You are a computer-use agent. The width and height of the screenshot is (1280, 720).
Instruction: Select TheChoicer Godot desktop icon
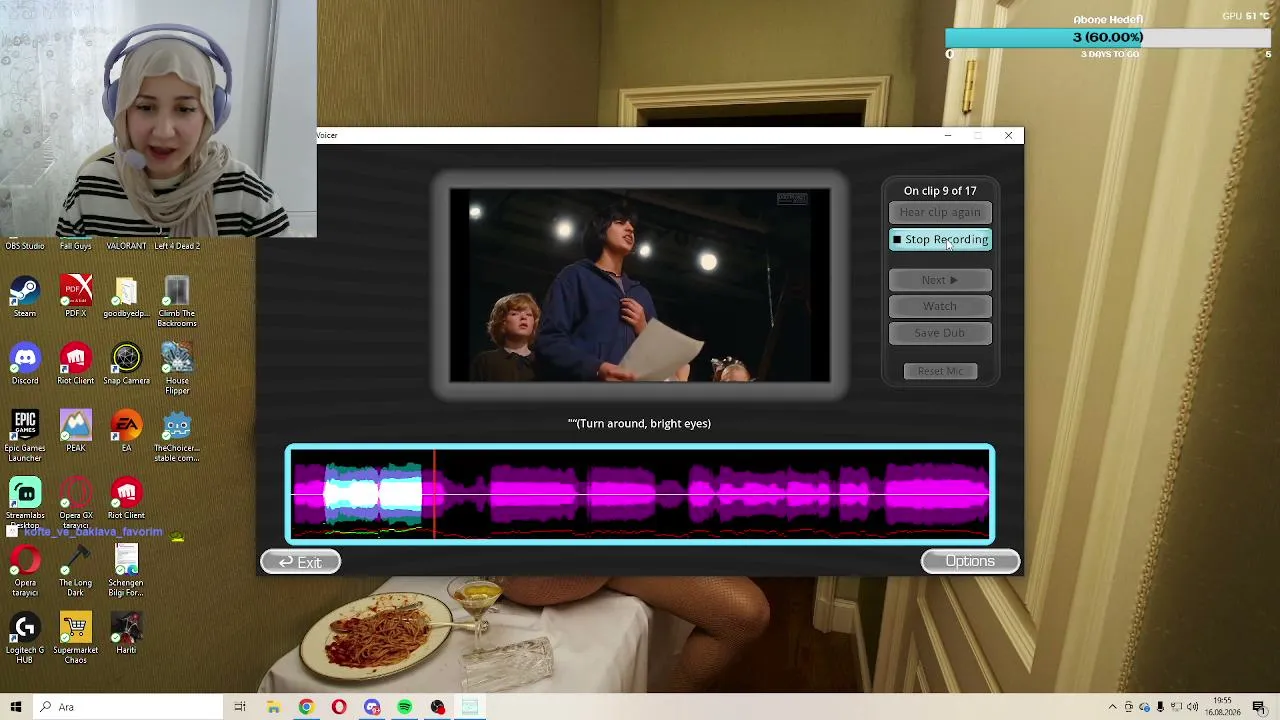(x=177, y=436)
